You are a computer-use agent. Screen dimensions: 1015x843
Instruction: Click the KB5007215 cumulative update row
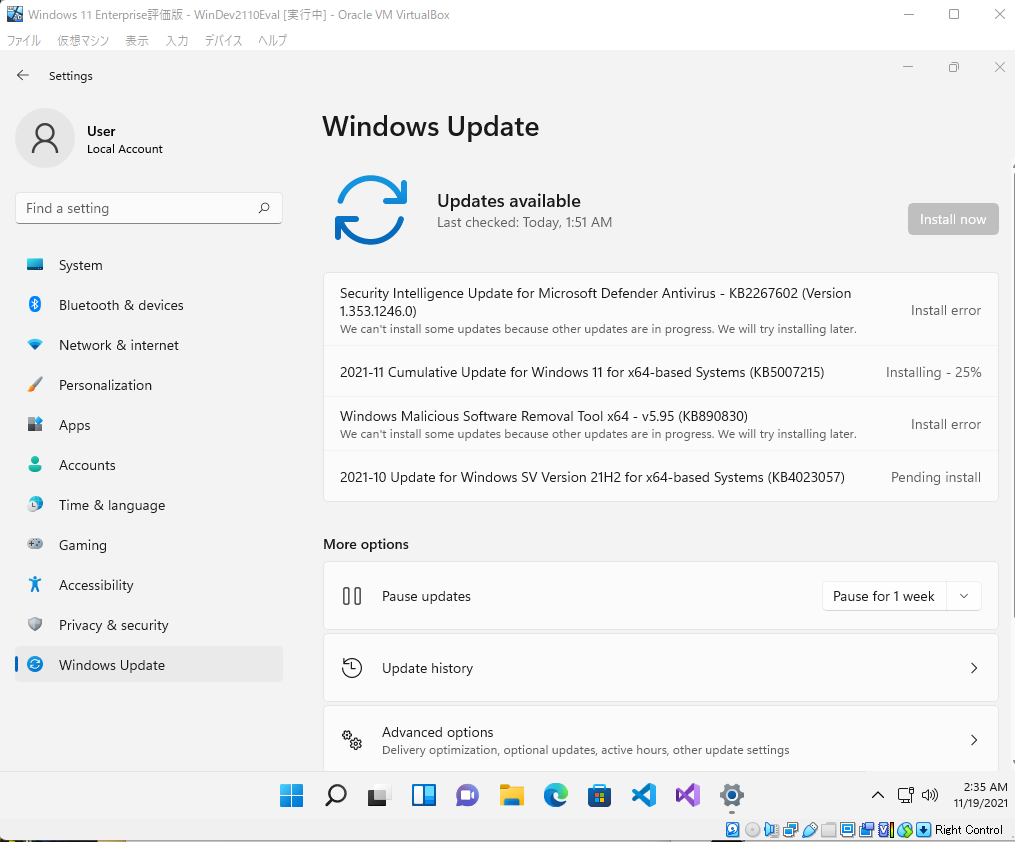coord(660,372)
